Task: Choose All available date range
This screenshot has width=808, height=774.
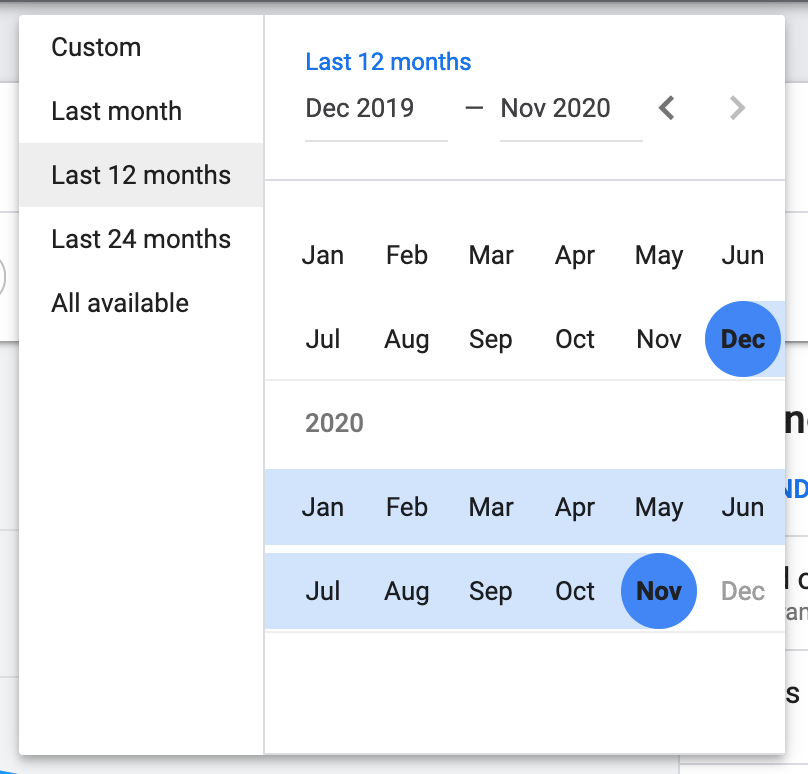Action: point(120,303)
